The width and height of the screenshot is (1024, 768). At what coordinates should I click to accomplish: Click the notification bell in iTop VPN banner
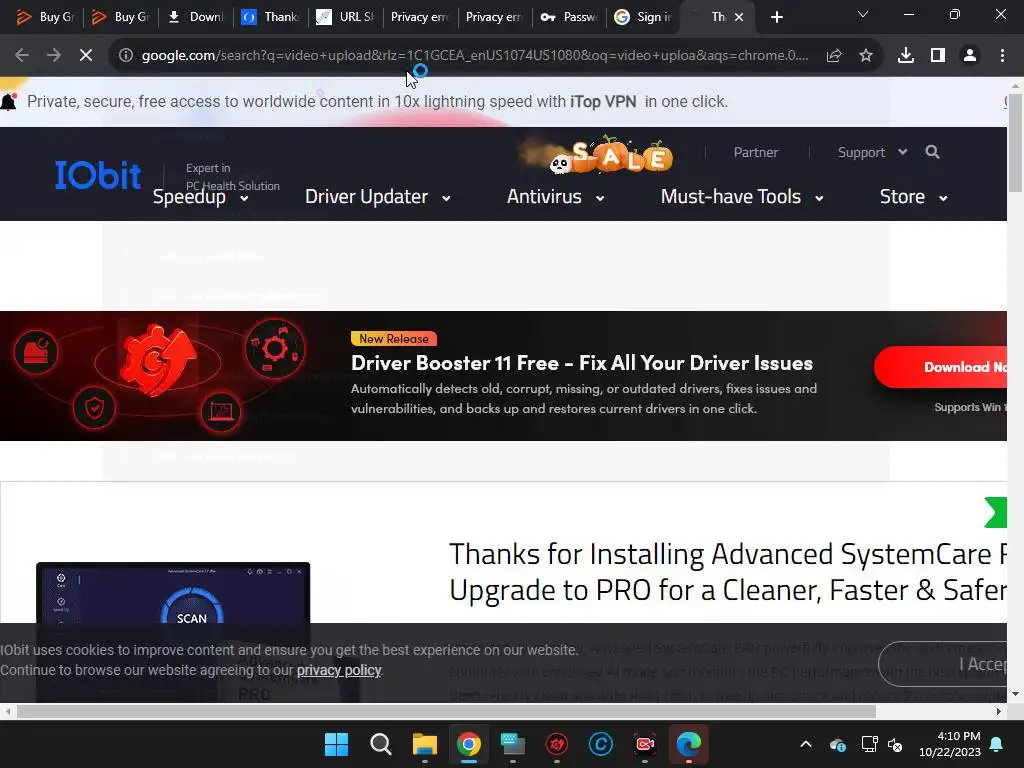[x=8, y=101]
